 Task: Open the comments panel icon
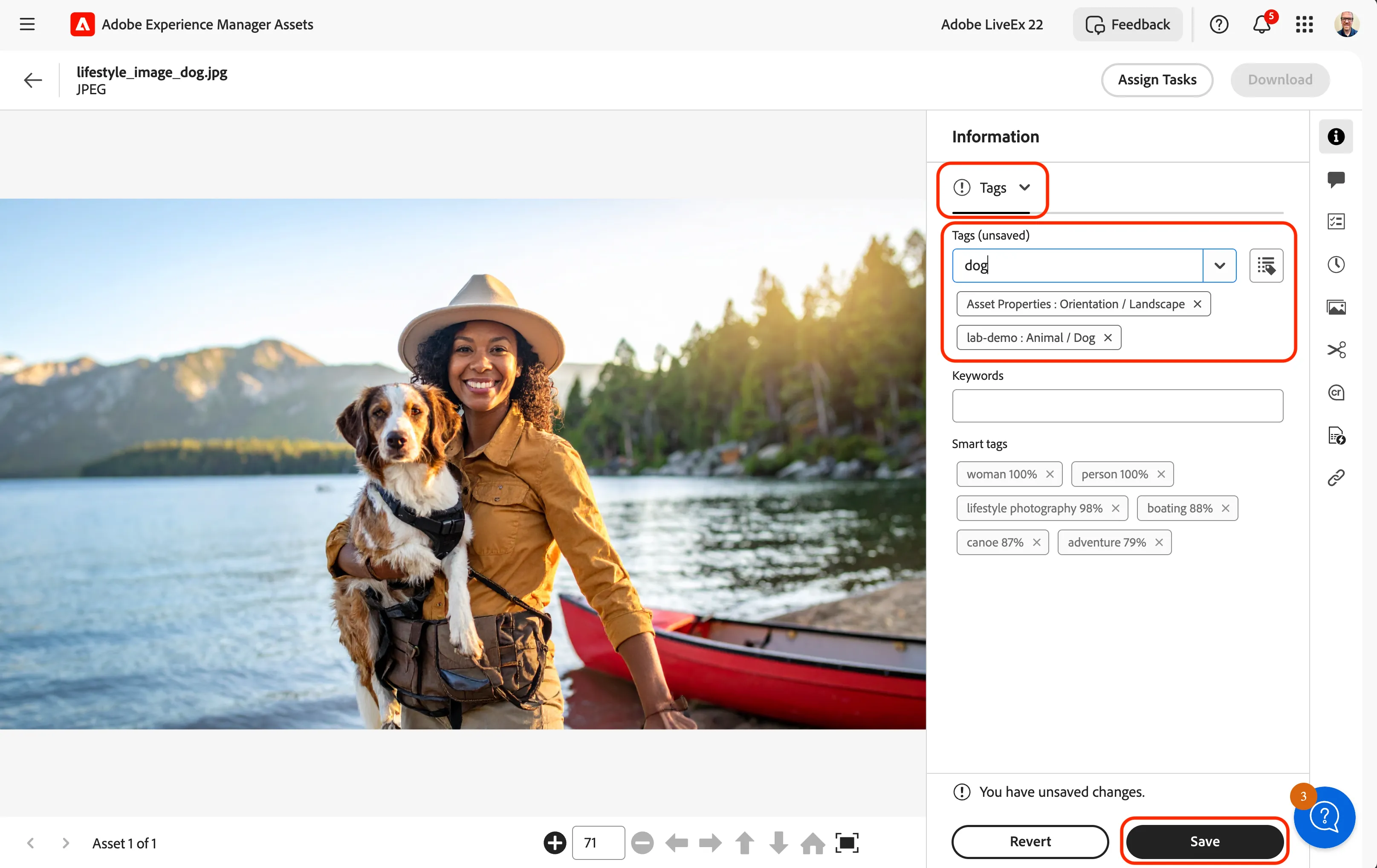tap(1336, 179)
